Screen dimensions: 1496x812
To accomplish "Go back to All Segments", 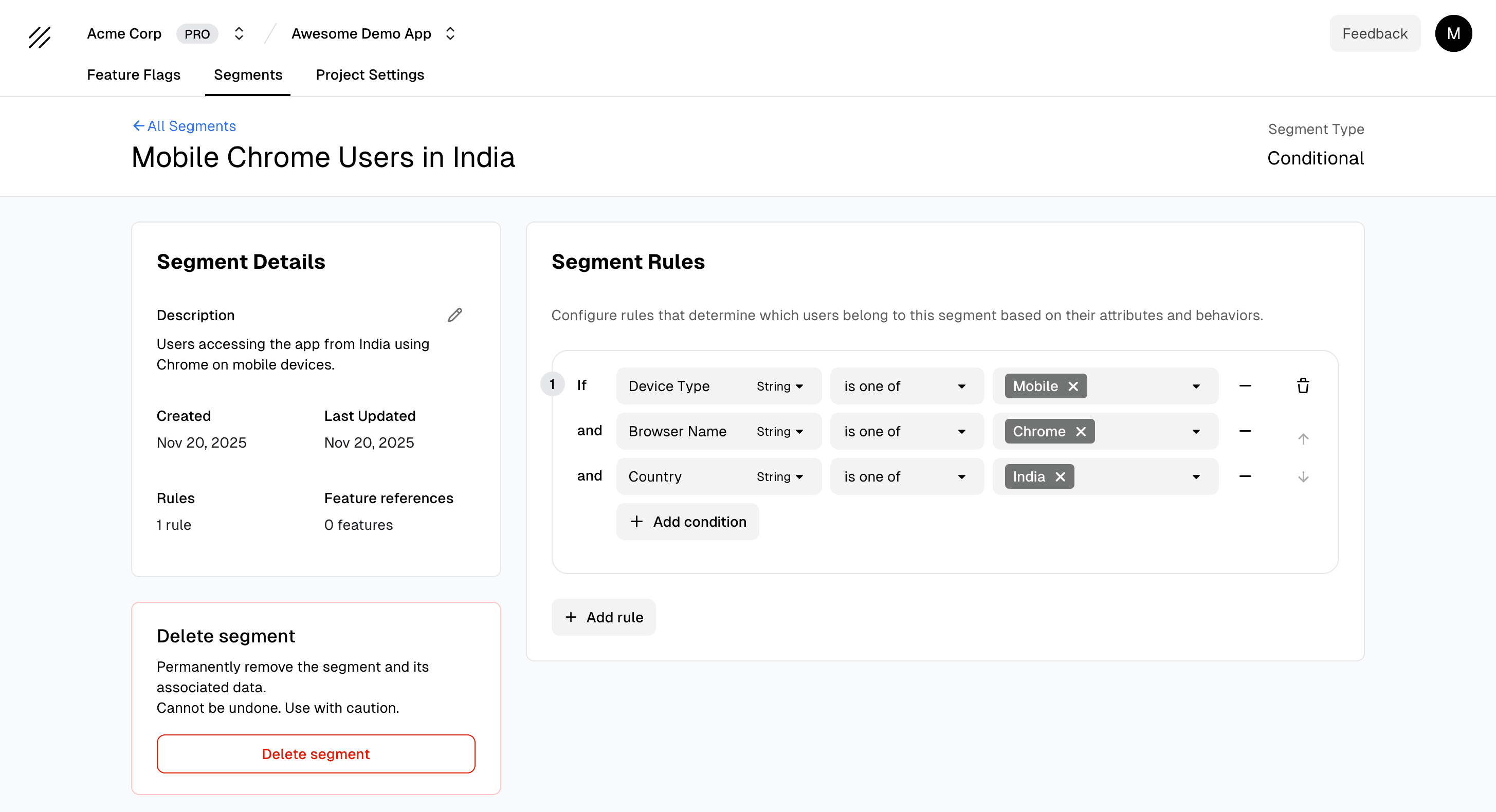I will point(184,125).
